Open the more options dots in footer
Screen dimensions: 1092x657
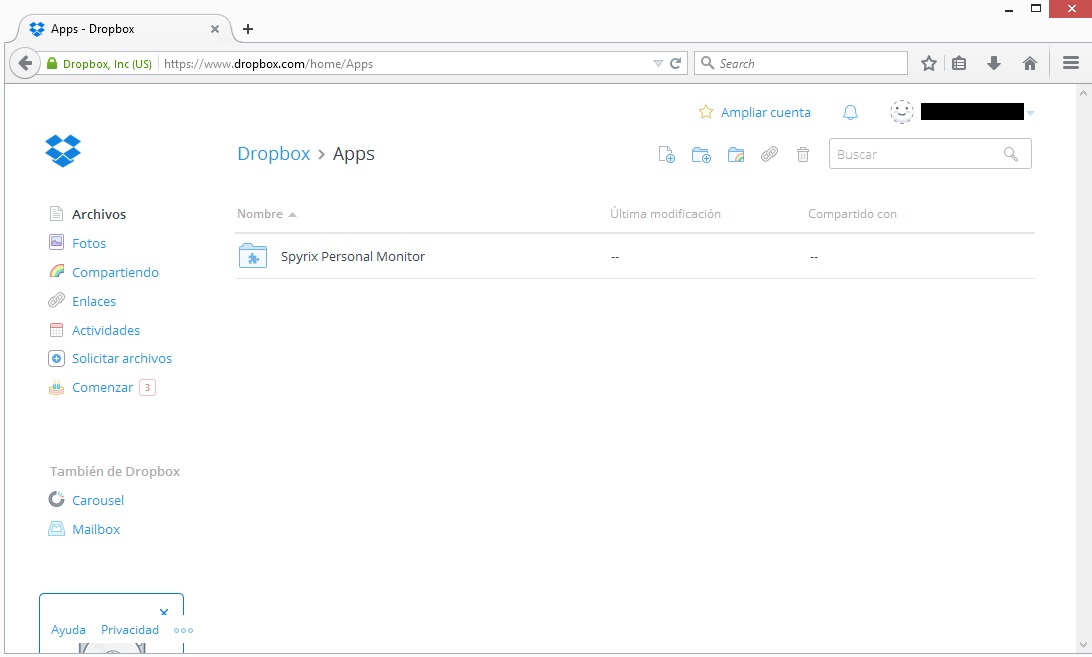[x=183, y=630]
